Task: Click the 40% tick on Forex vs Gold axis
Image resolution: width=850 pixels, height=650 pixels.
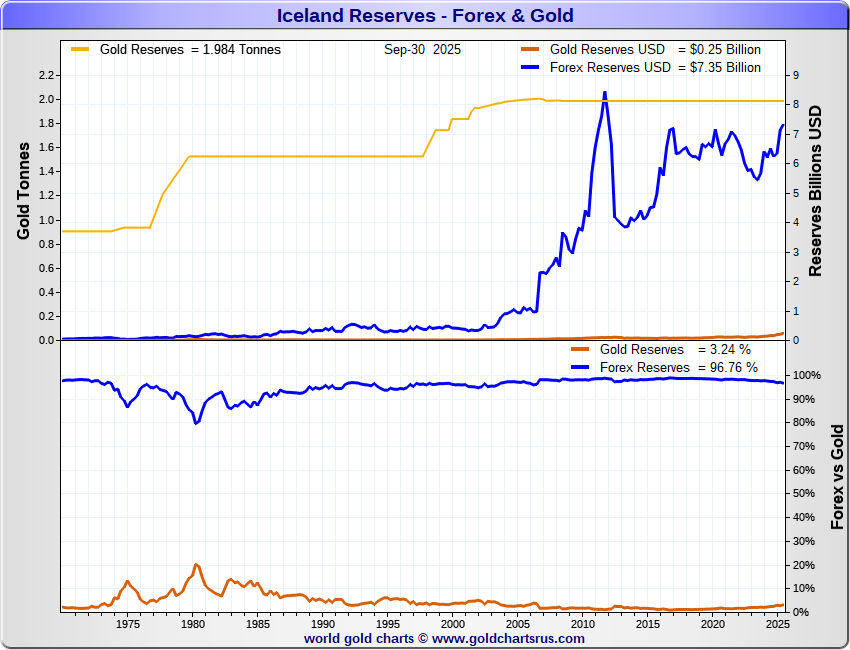Action: coord(804,517)
